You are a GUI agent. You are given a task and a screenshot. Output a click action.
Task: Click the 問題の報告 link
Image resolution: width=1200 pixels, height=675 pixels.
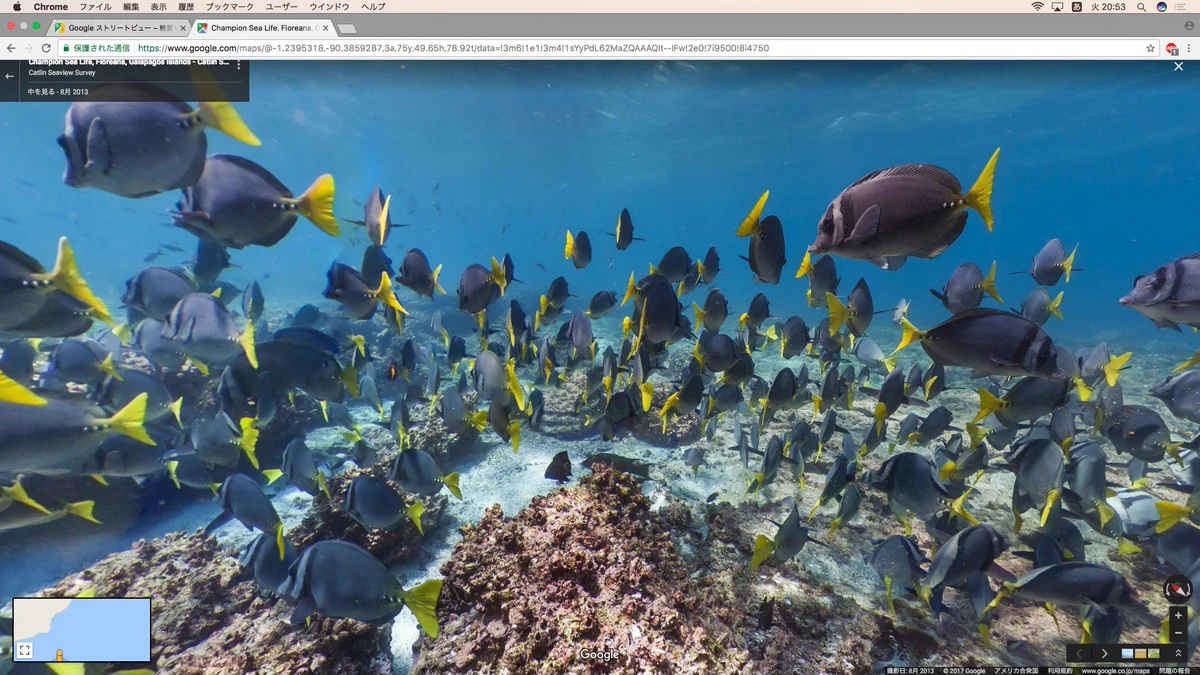coord(1175,670)
